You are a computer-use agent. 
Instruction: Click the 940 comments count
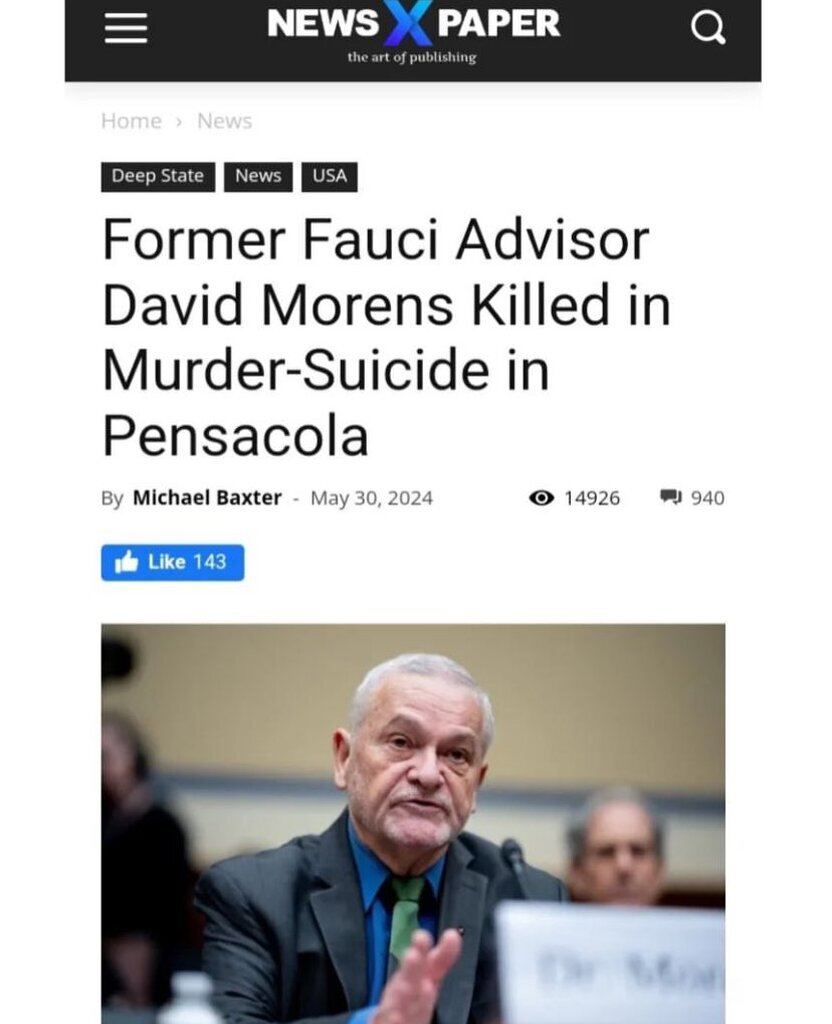pyautogui.click(x=707, y=498)
